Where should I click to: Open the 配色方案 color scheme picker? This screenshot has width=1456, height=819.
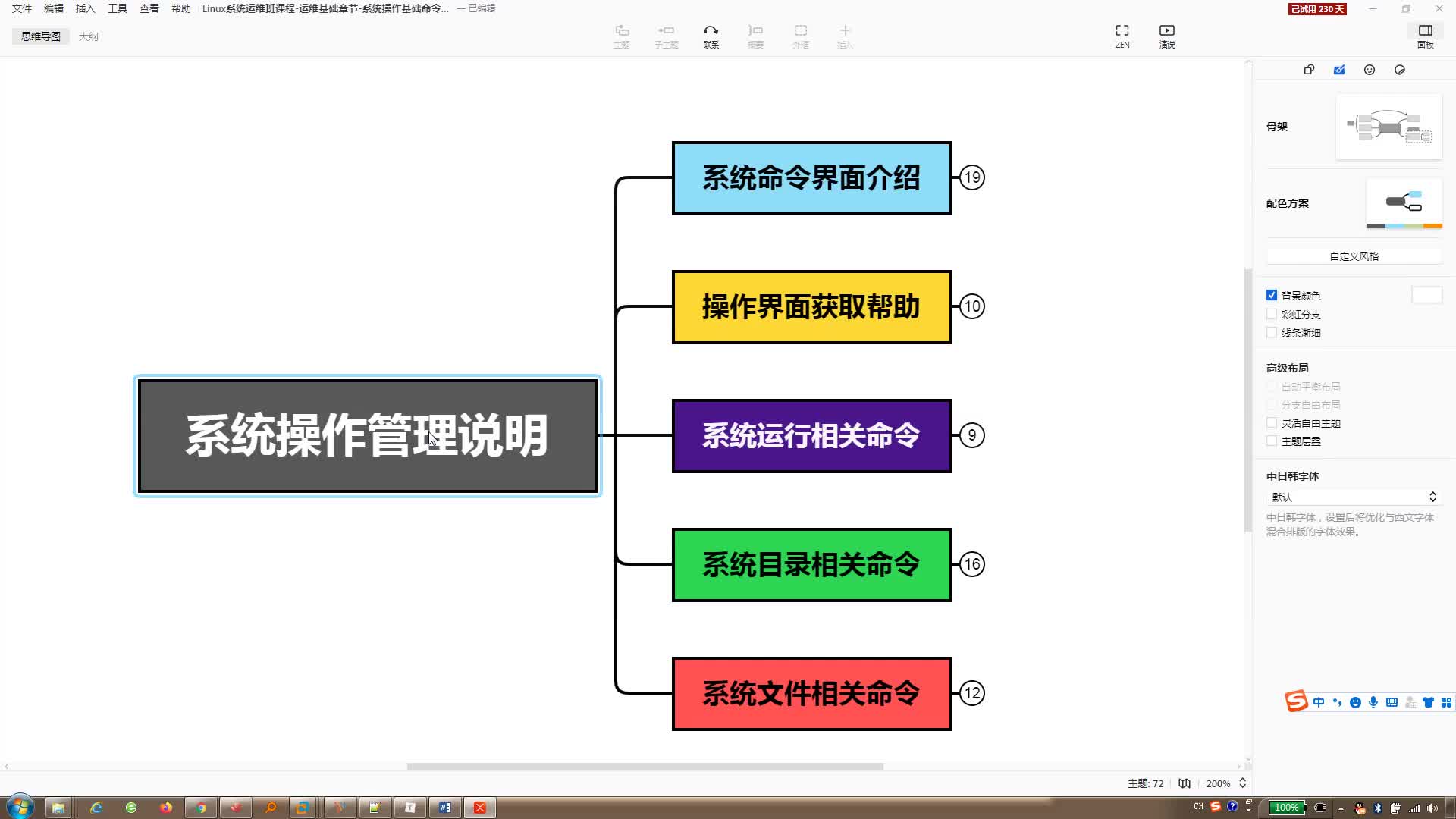[x=1404, y=203]
